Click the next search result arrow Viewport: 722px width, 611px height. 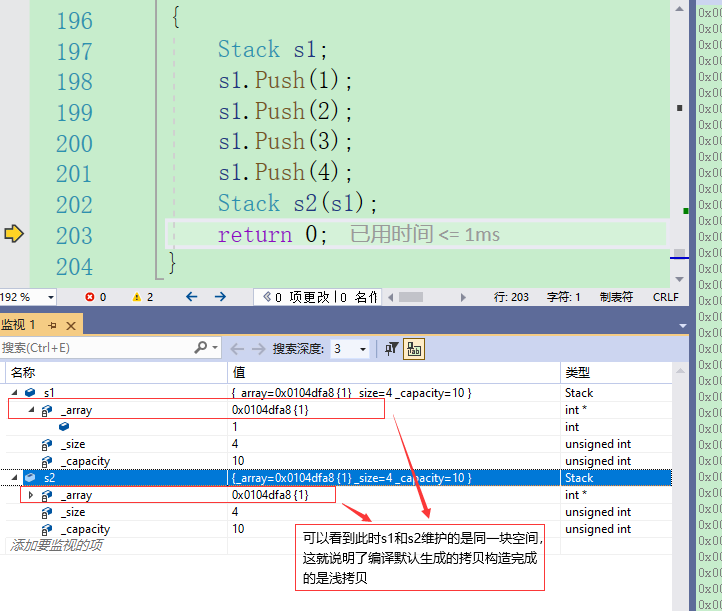tap(258, 349)
